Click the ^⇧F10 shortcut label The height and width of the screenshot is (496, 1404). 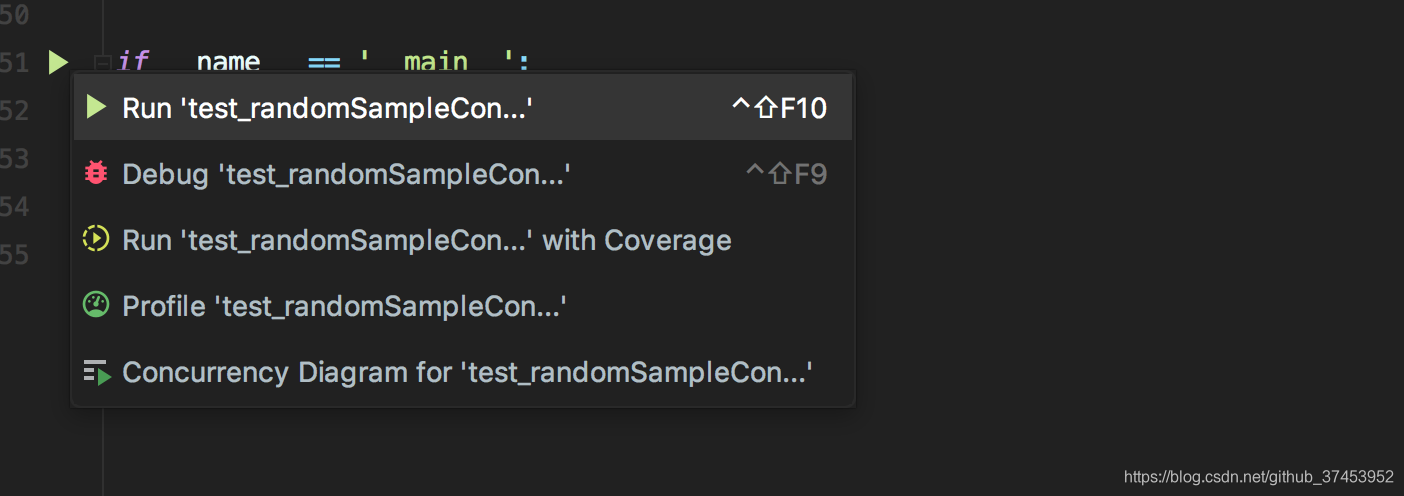[x=779, y=108]
